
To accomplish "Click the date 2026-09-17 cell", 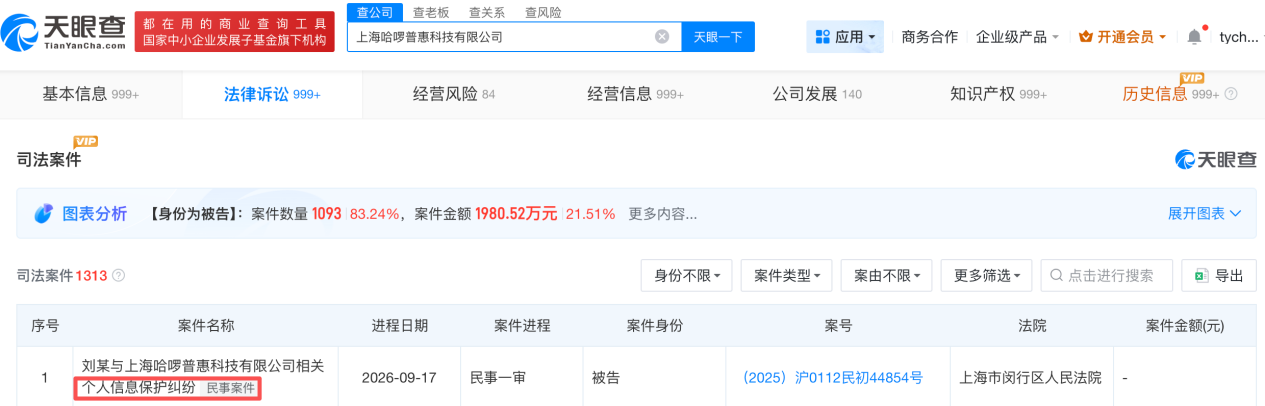I will pyautogui.click(x=400, y=378).
